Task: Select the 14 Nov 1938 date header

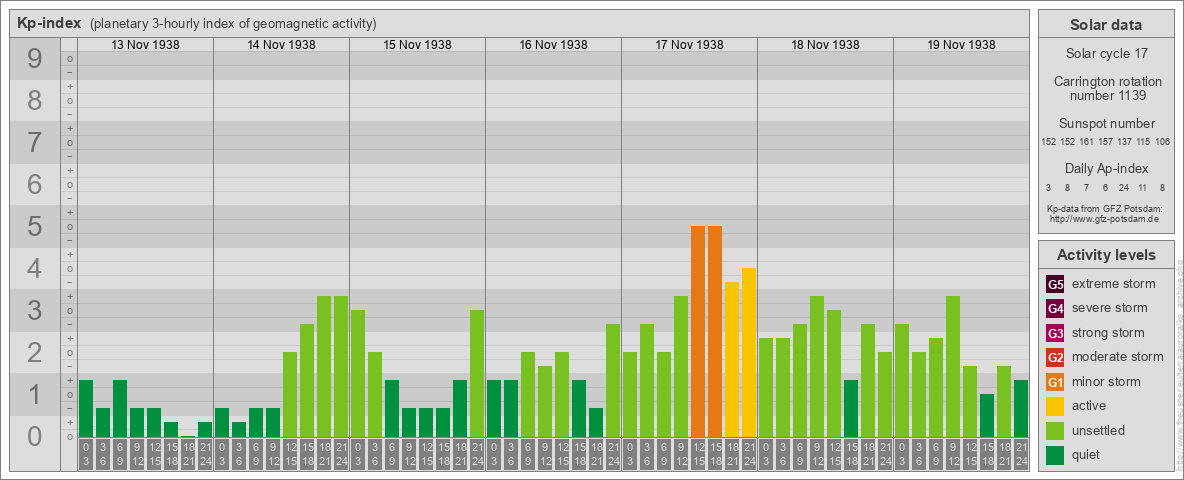Action: pos(281,45)
